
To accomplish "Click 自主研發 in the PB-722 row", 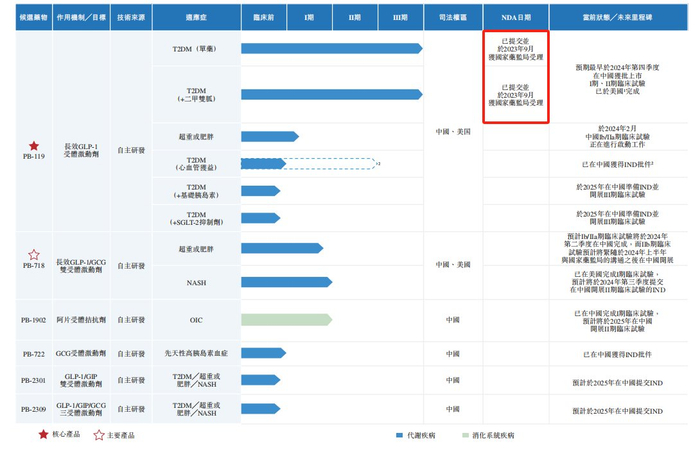I will point(131,354).
